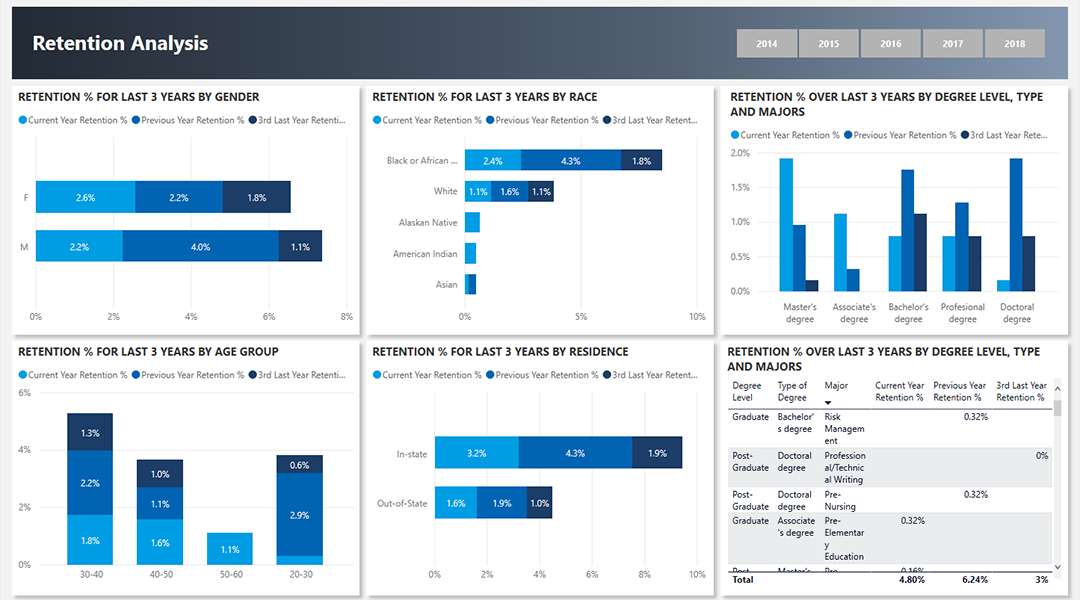
Task: Click the Type of Degree column header
Action: 792,391
